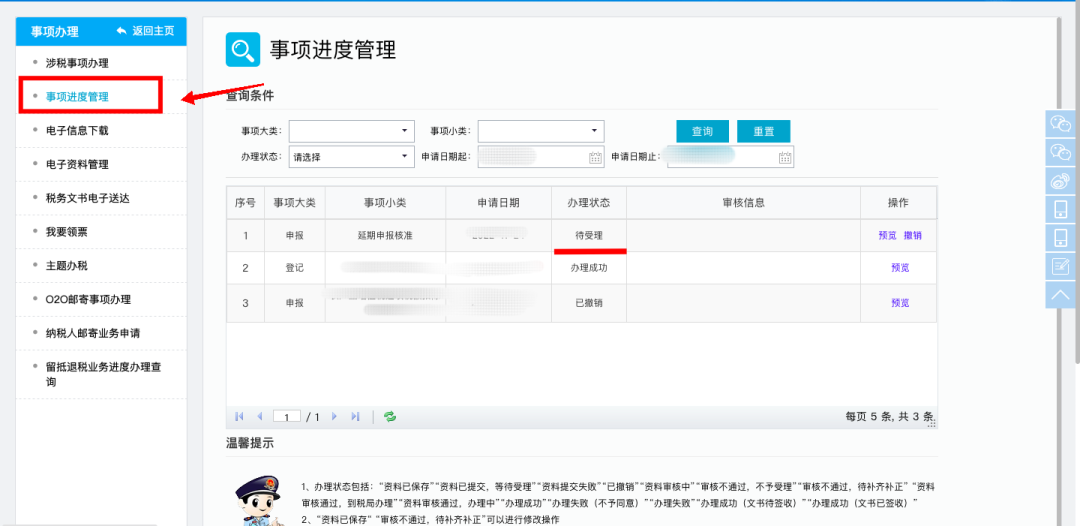1080x526 pixels.
Task: Refresh the table with the green arrows icon
Action: (x=390, y=417)
